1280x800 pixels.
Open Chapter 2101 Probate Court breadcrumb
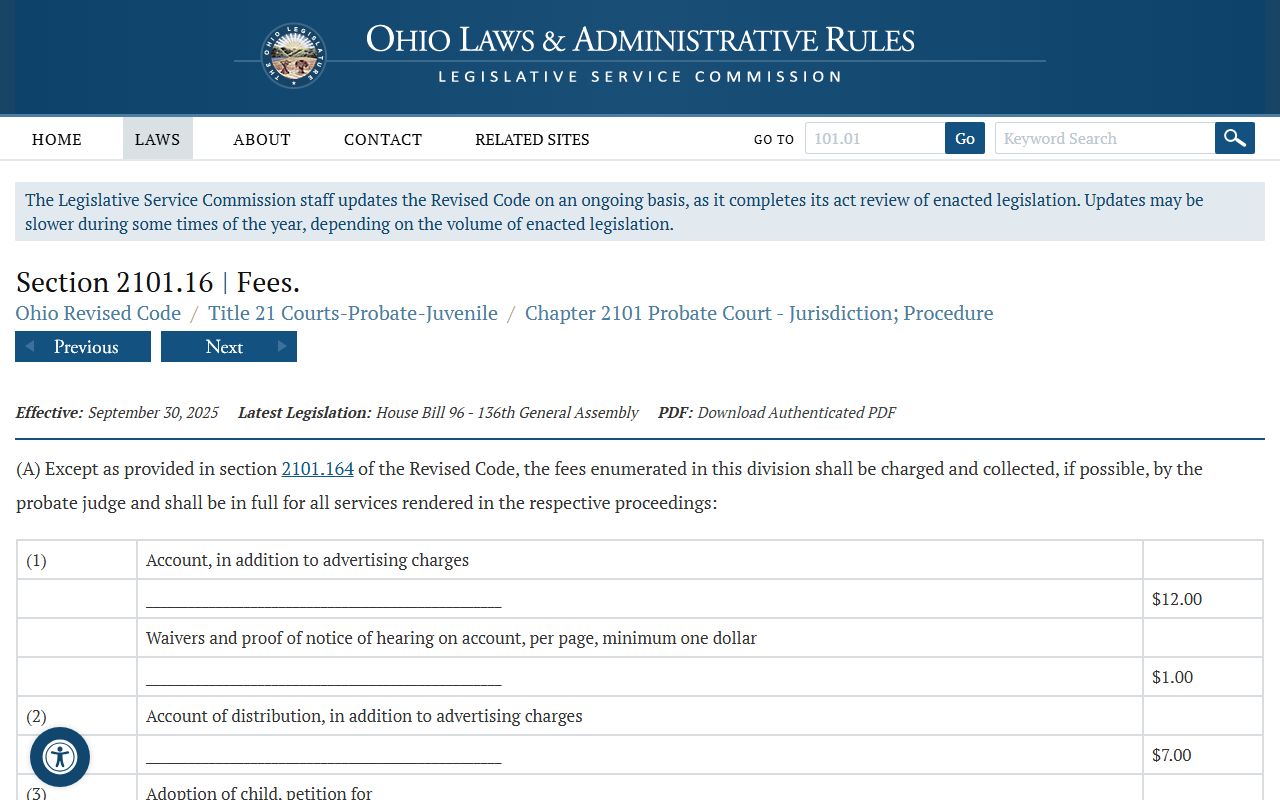pyautogui.click(x=759, y=313)
